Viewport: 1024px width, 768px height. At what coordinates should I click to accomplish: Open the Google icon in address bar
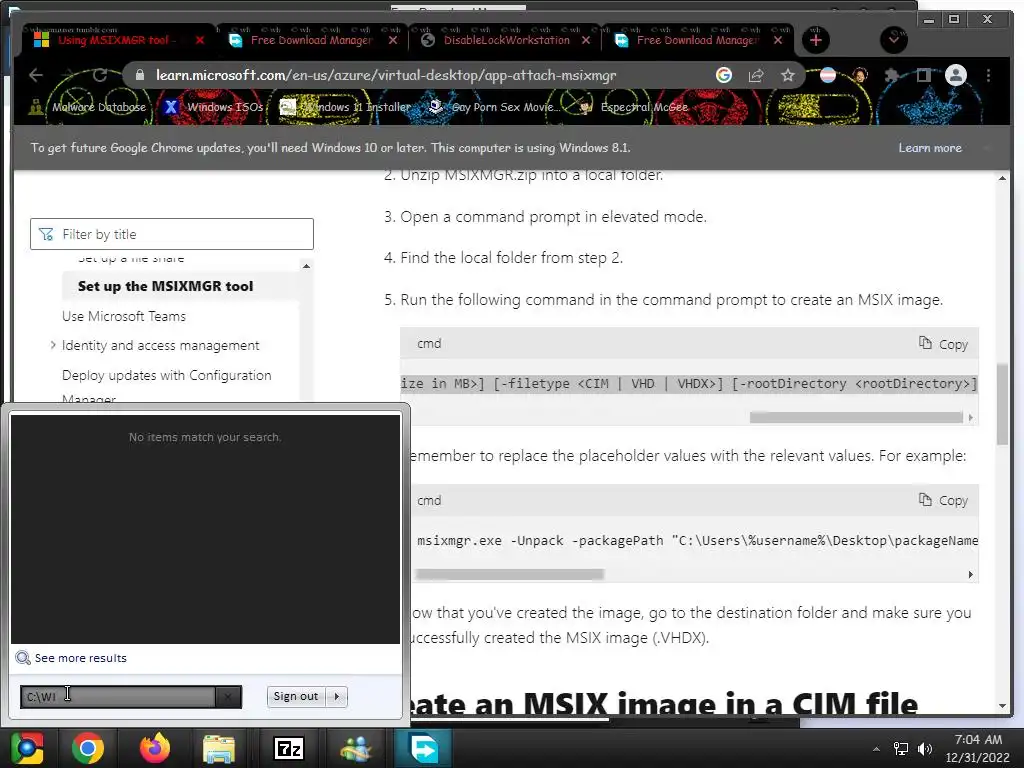[x=724, y=75]
